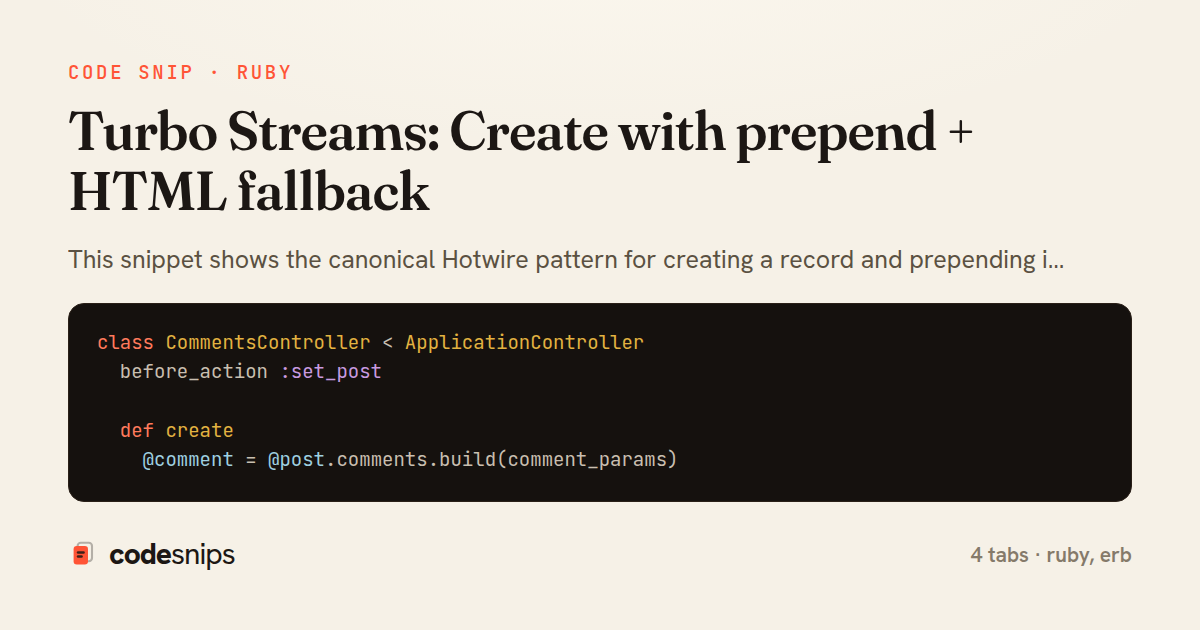Click the 'HTML fallback' title line
This screenshot has width=1200, height=630.
[249, 193]
